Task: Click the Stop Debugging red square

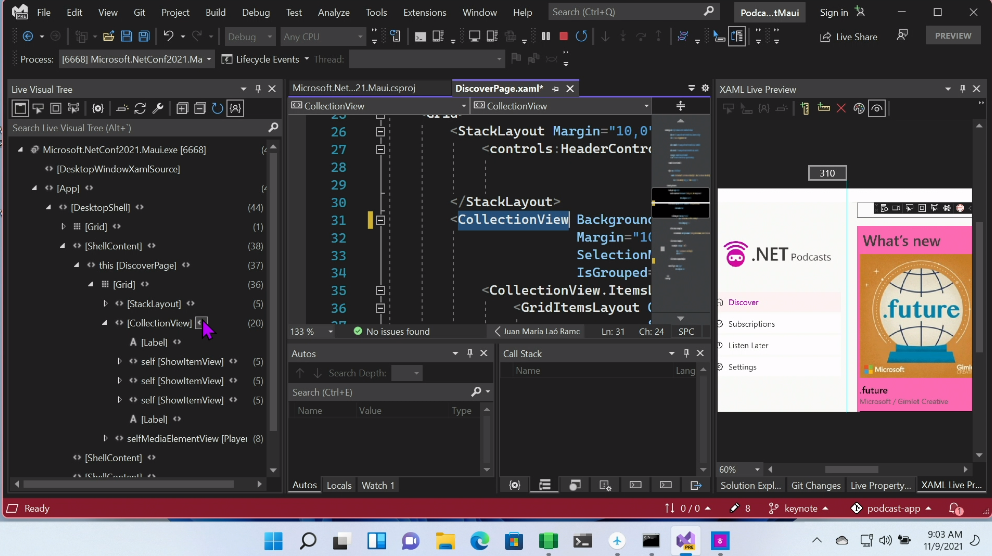Action: [x=564, y=37]
